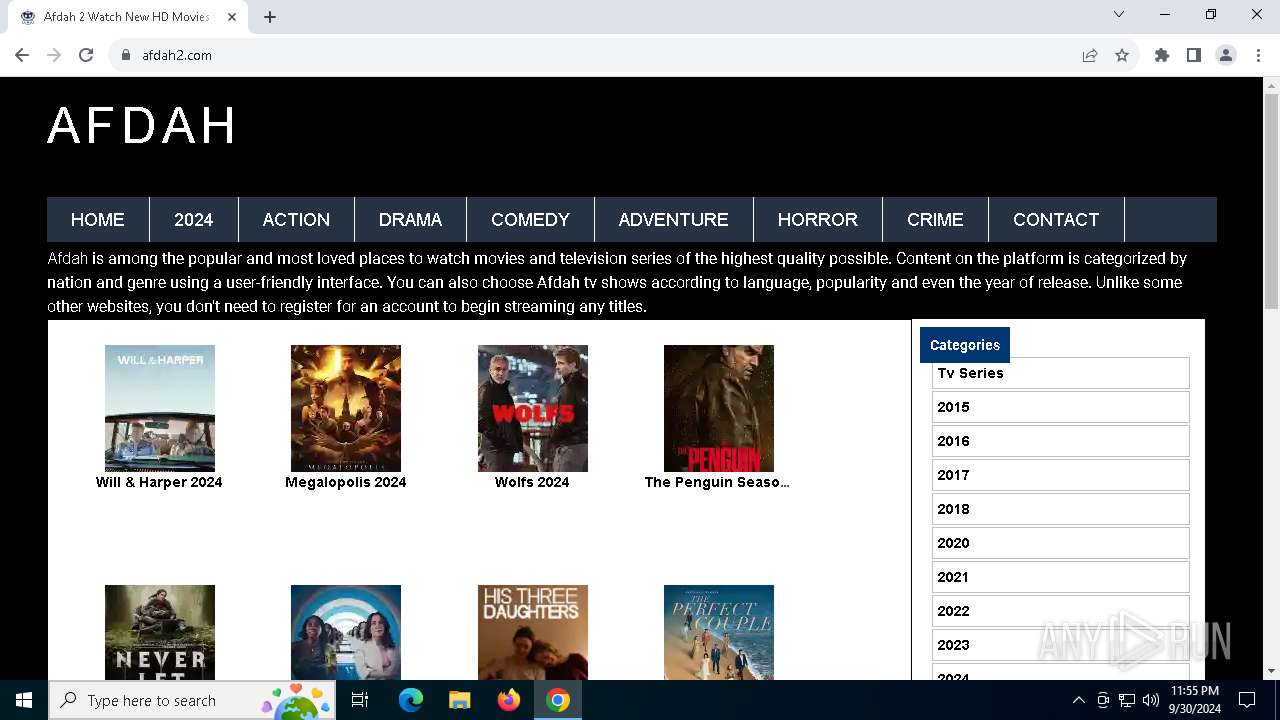
Task: Open the ADVENTURE genre menu
Action: click(x=673, y=220)
